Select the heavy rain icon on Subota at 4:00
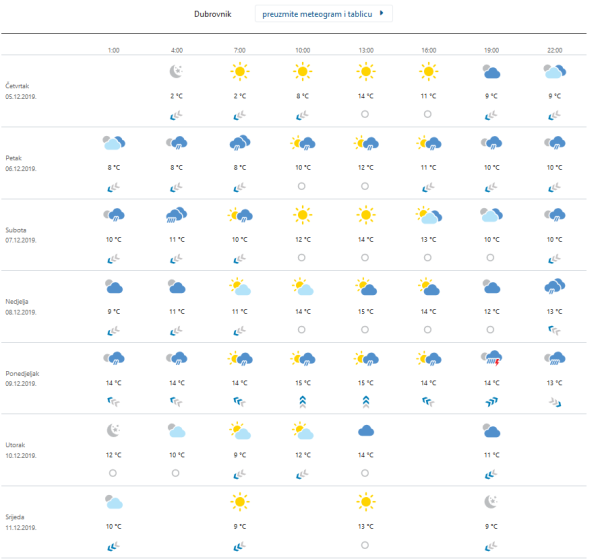The width and height of the screenshot is (600, 559). pyautogui.click(x=176, y=215)
